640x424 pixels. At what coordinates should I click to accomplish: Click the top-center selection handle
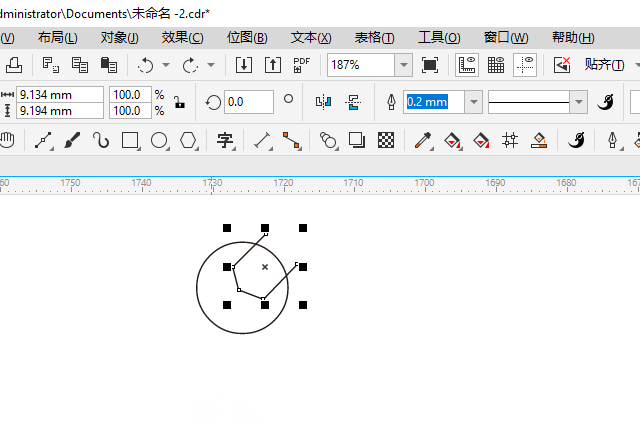coord(265,228)
